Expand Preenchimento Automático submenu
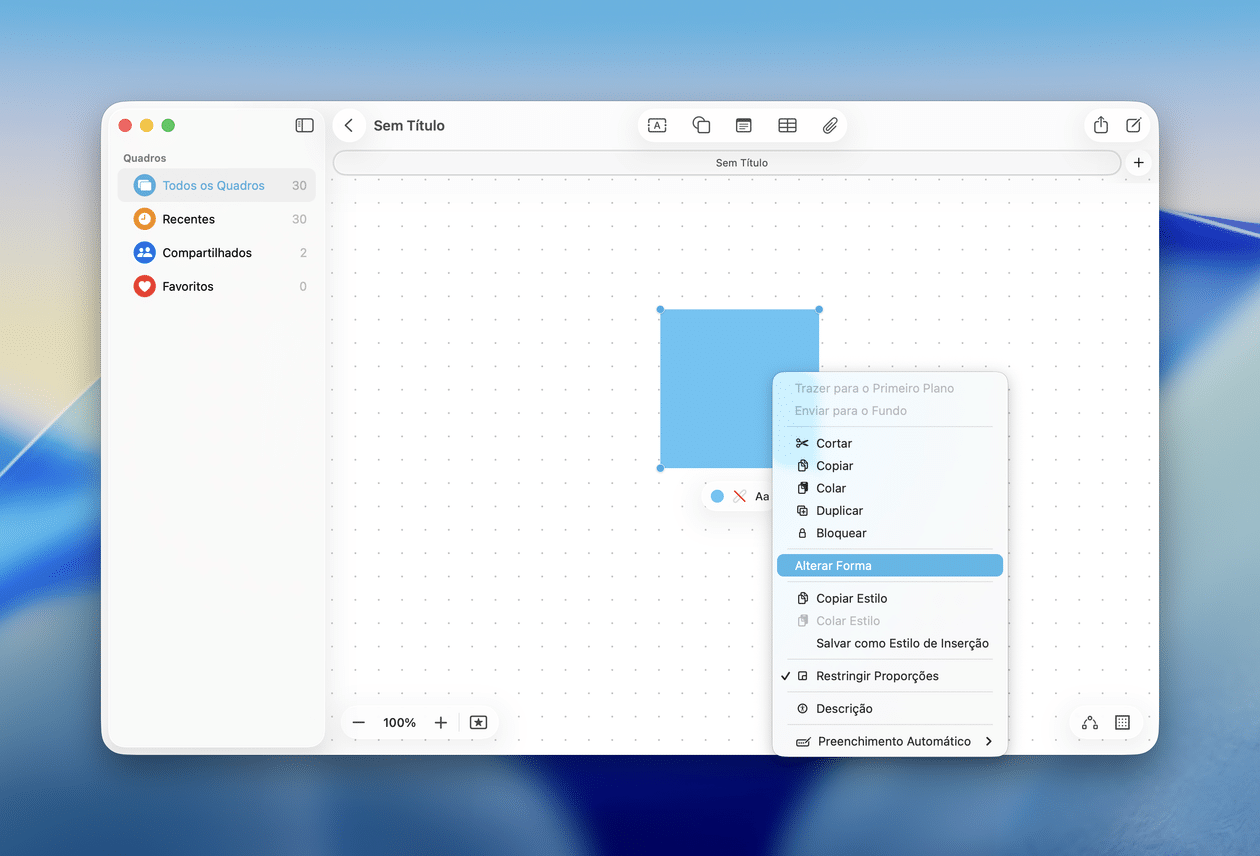Viewport: 1260px width, 856px height. click(x=893, y=741)
